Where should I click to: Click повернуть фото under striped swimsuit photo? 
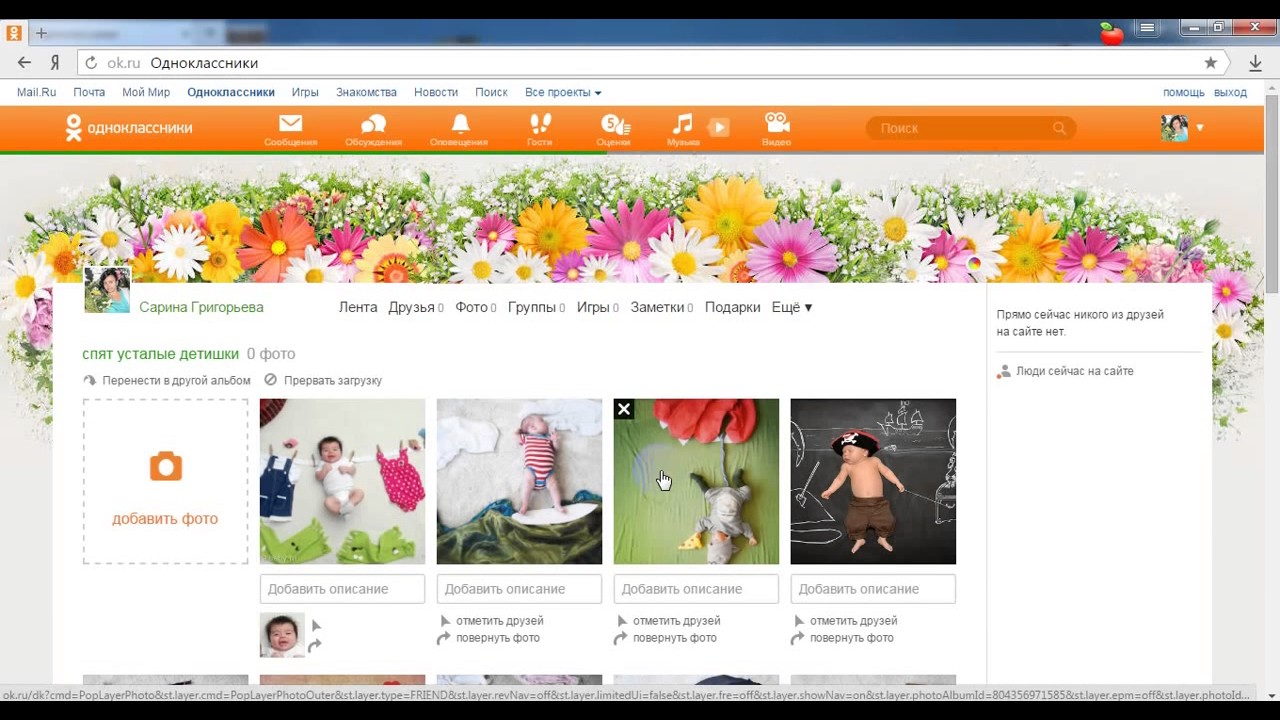coord(498,638)
